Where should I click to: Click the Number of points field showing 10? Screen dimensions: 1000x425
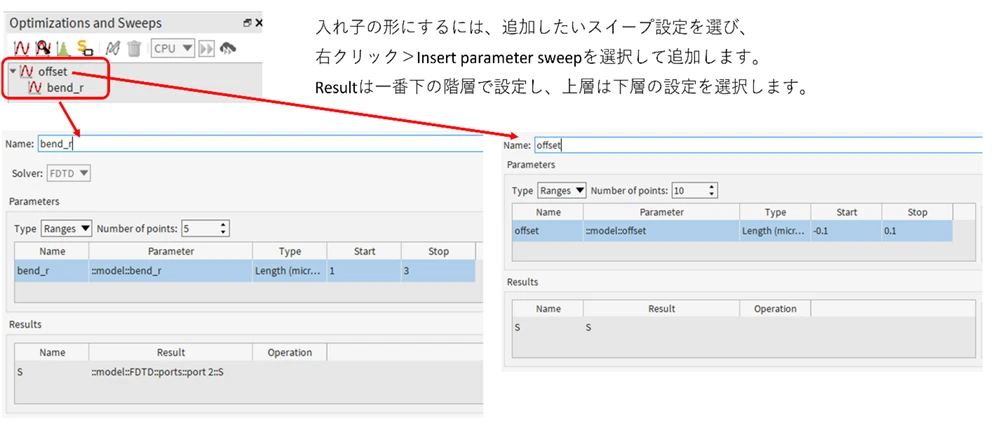click(691, 190)
